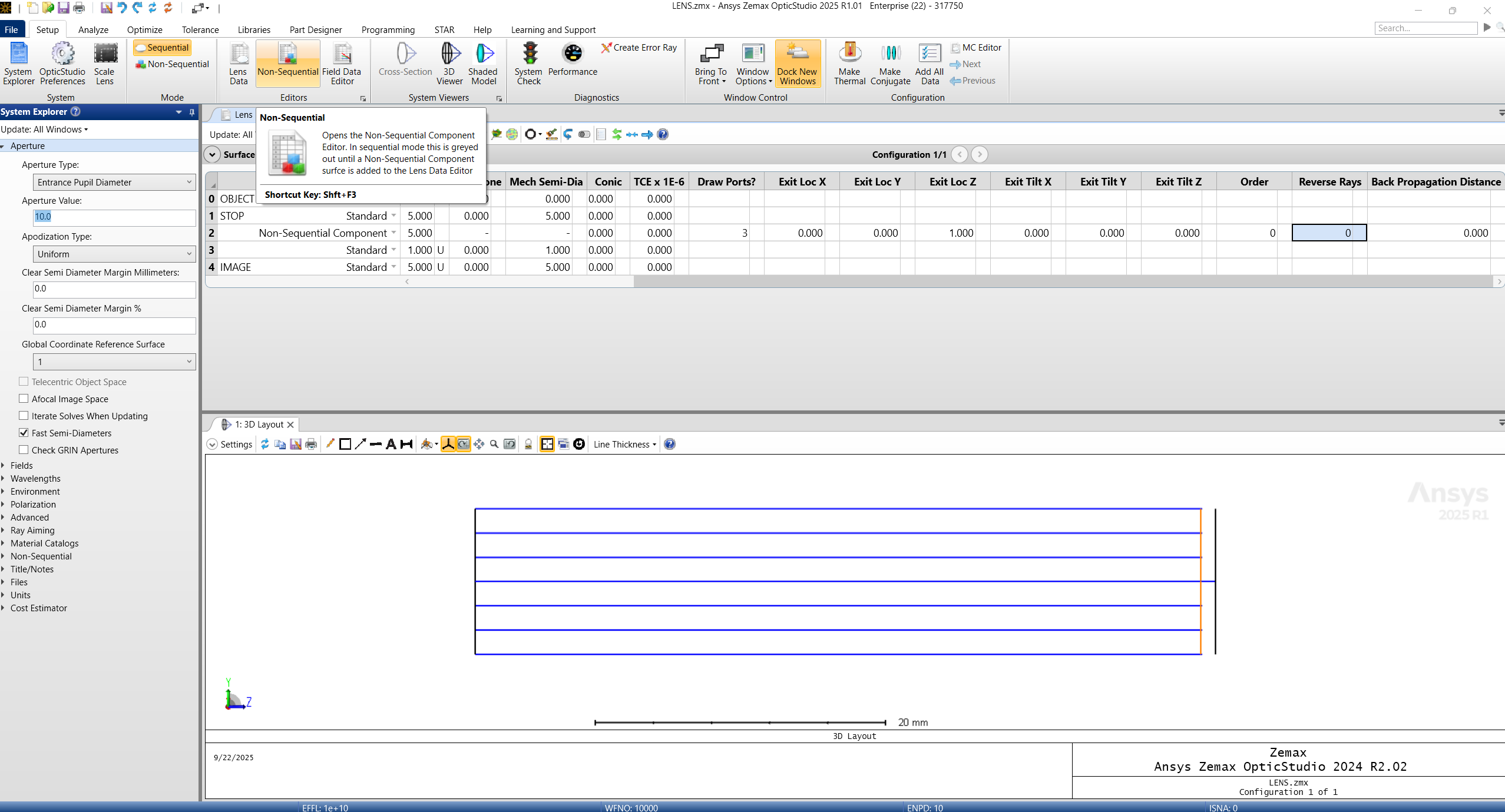1505x812 pixels.
Task: Enable Afocal Image Space checkbox
Action: coord(24,399)
